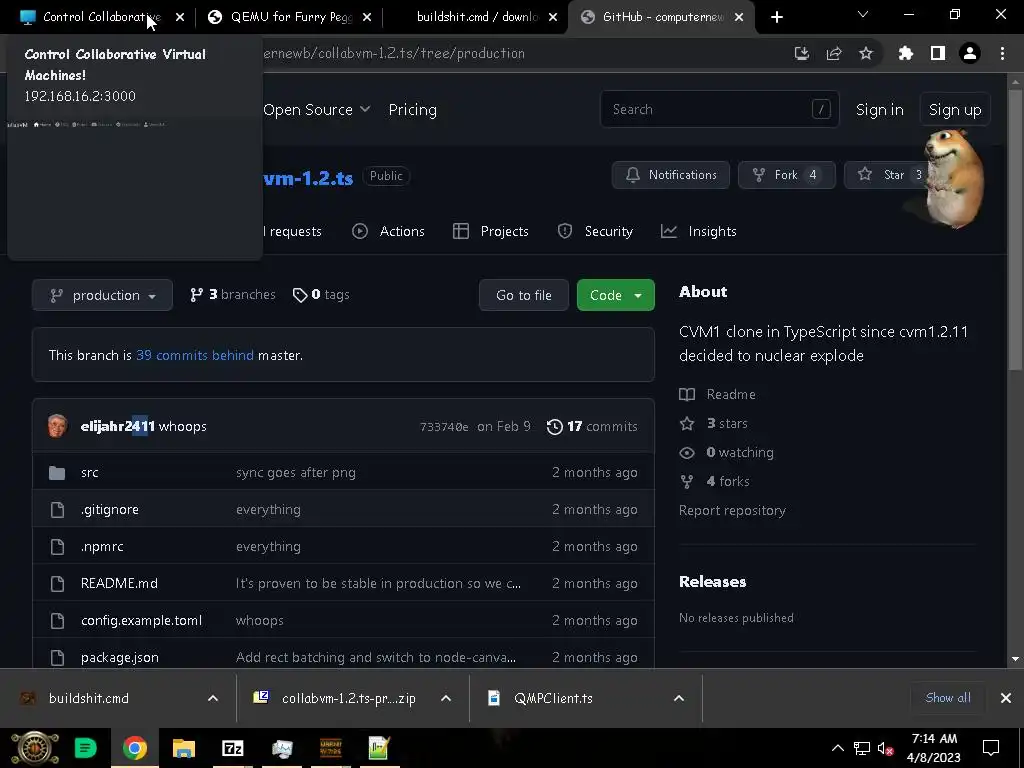
Task: Open commit hash 733740e
Action: (x=444, y=427)
